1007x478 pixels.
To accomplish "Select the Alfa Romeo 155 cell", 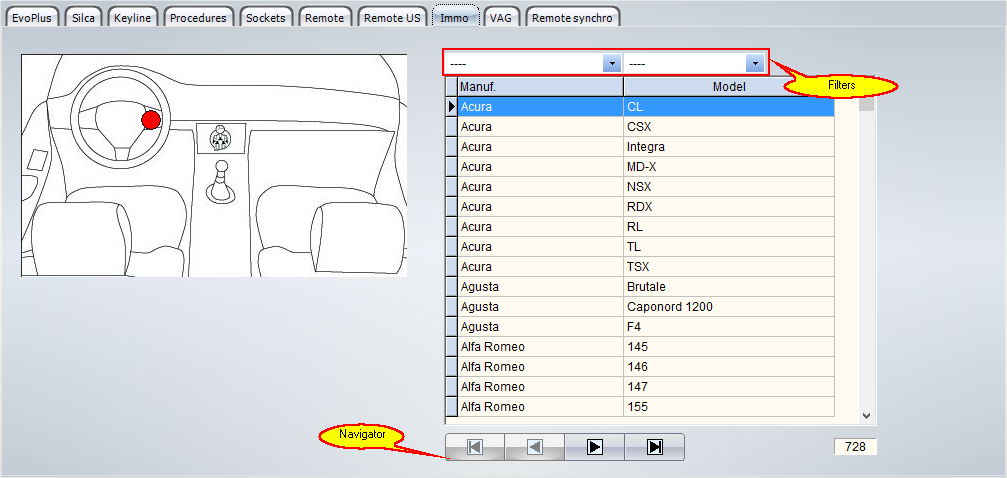I will coord(729,406).
